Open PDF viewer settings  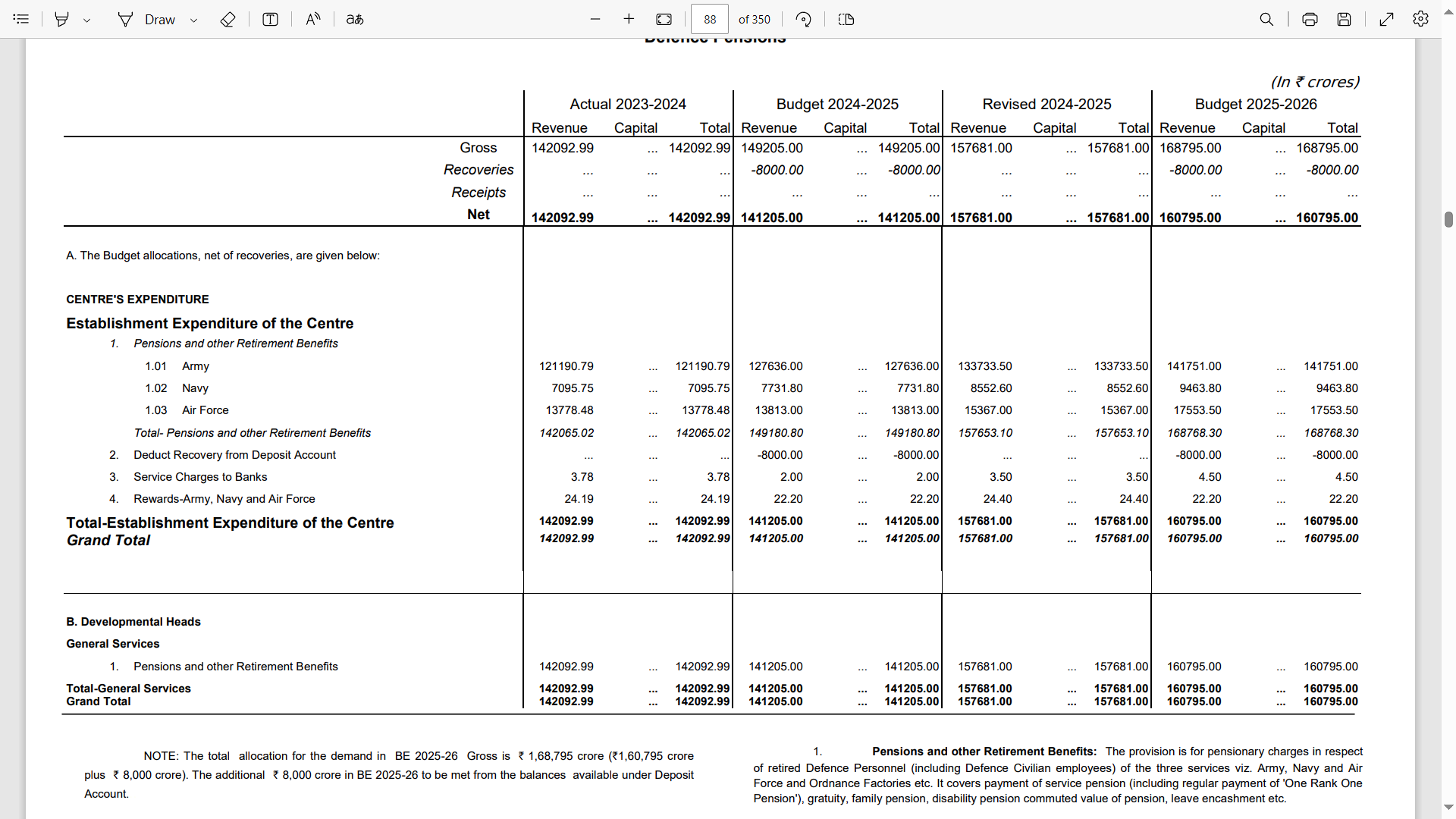[1421, 19]
